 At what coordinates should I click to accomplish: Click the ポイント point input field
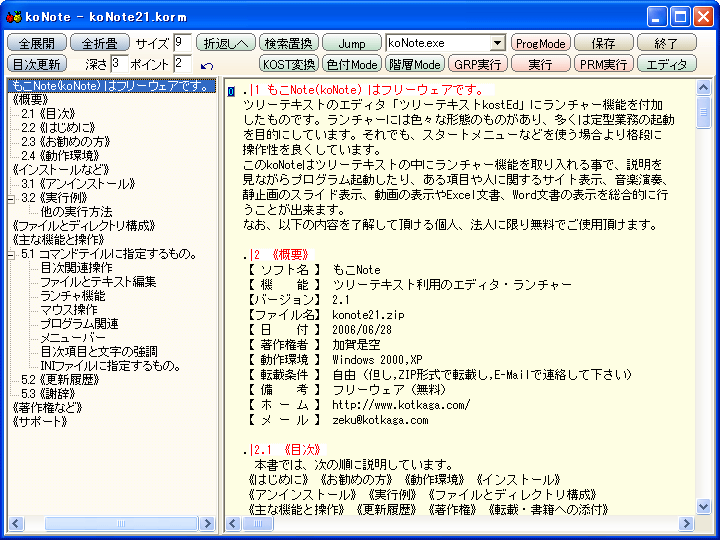[x=182, y=64]
